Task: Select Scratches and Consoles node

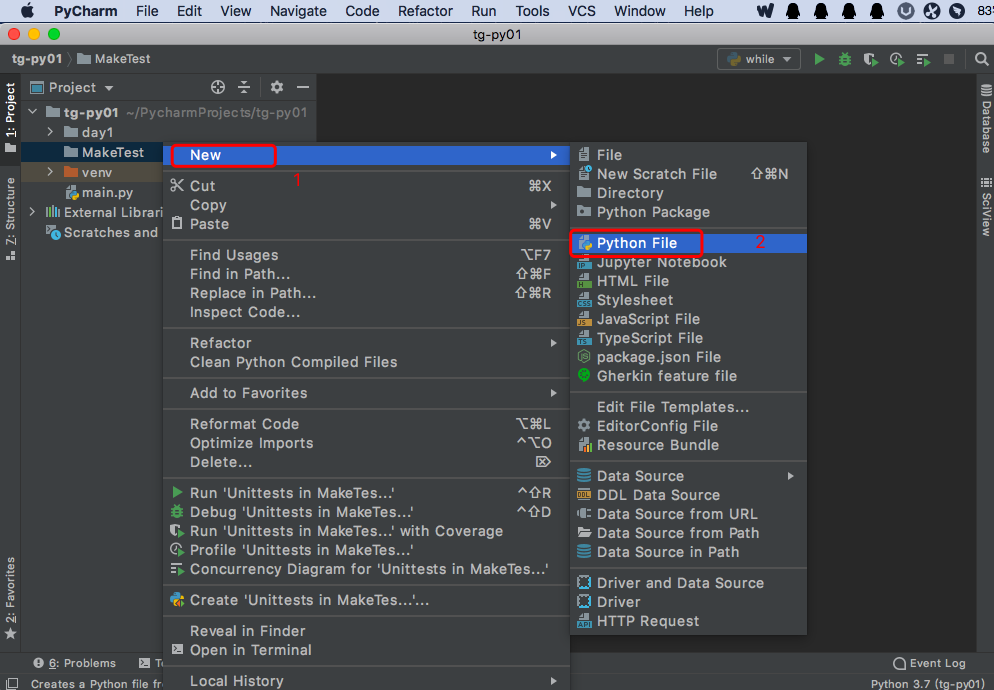Action: click(103, 232)
